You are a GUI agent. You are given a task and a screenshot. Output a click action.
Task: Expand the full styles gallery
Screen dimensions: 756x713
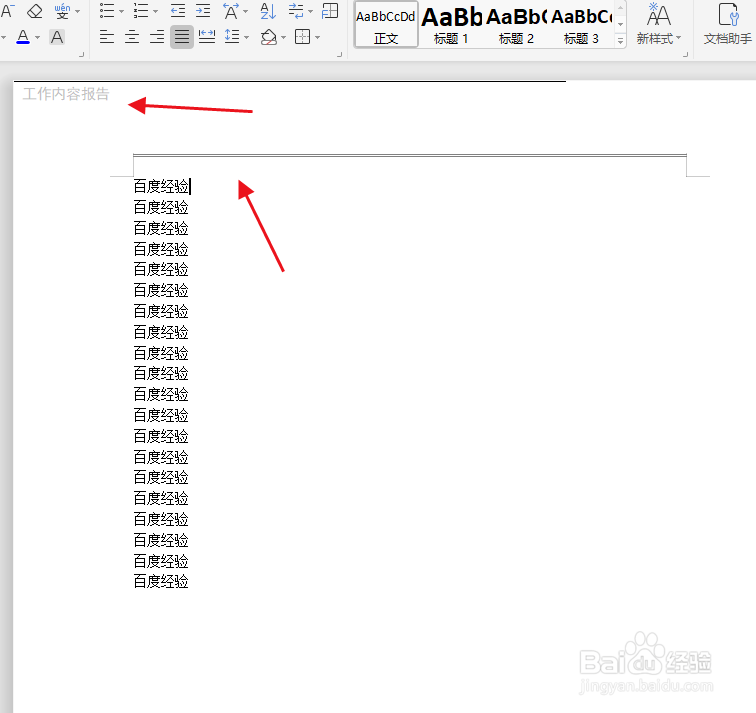tap(621, 41)
